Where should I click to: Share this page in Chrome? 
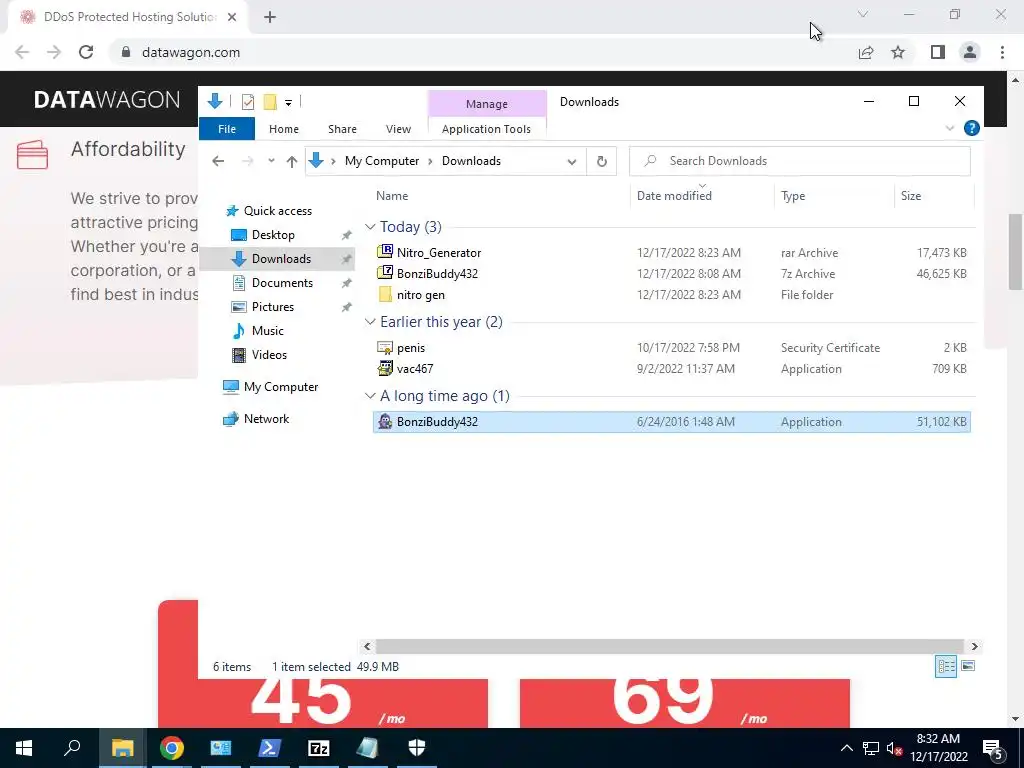(866, 52)
